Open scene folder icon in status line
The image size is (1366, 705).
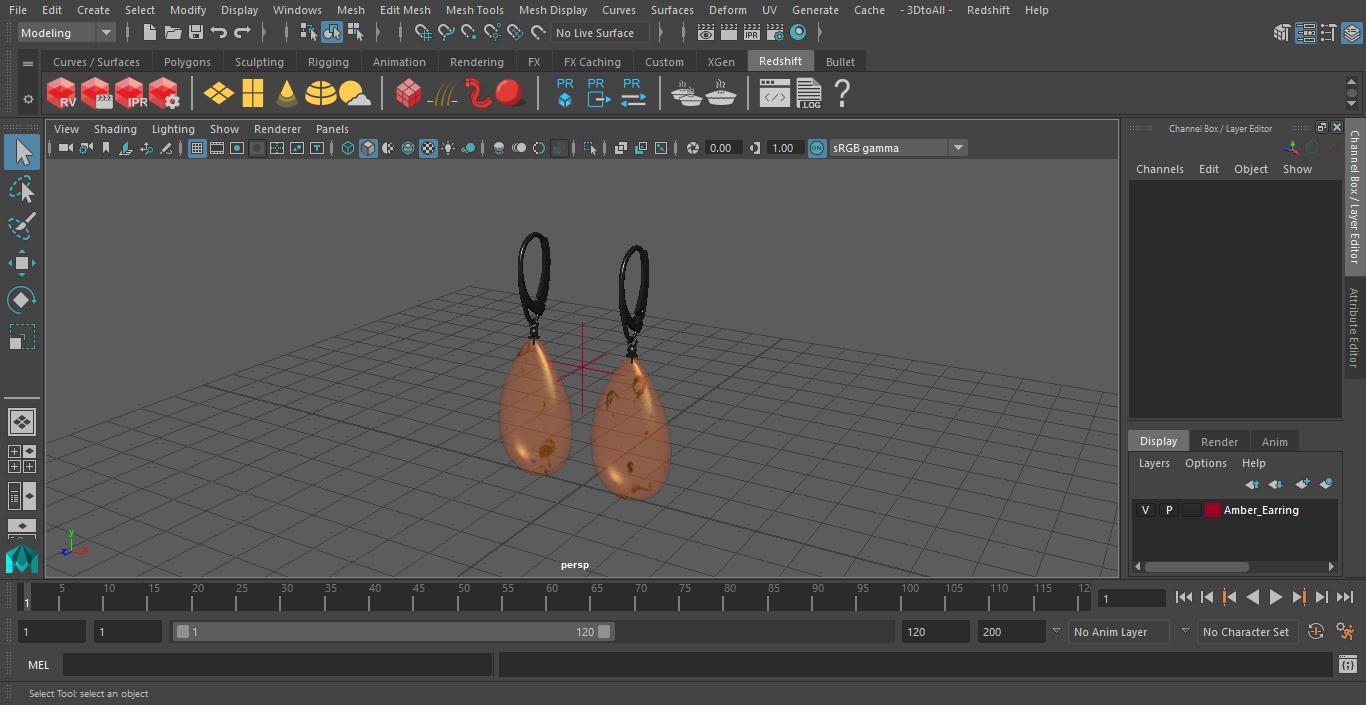pyautogui.click(x=172, y=33)
